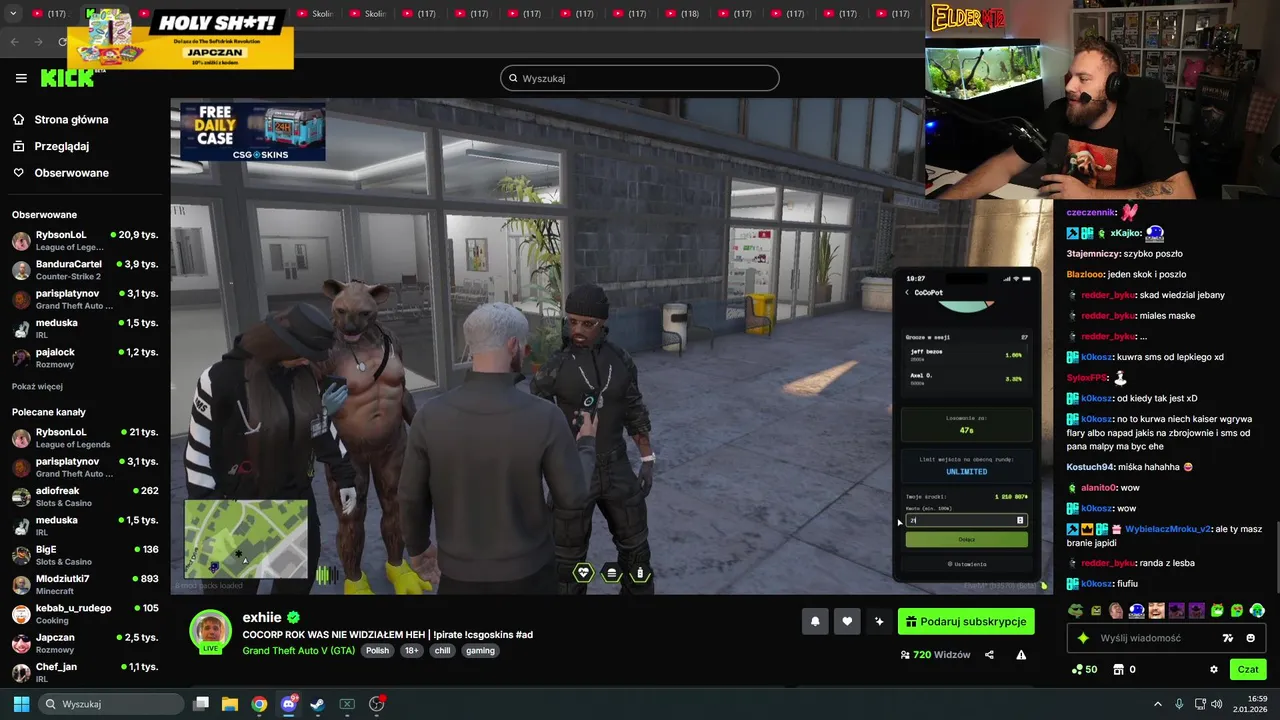
Task: Open the chat settings gear
Action: (x=1214, y=669)
